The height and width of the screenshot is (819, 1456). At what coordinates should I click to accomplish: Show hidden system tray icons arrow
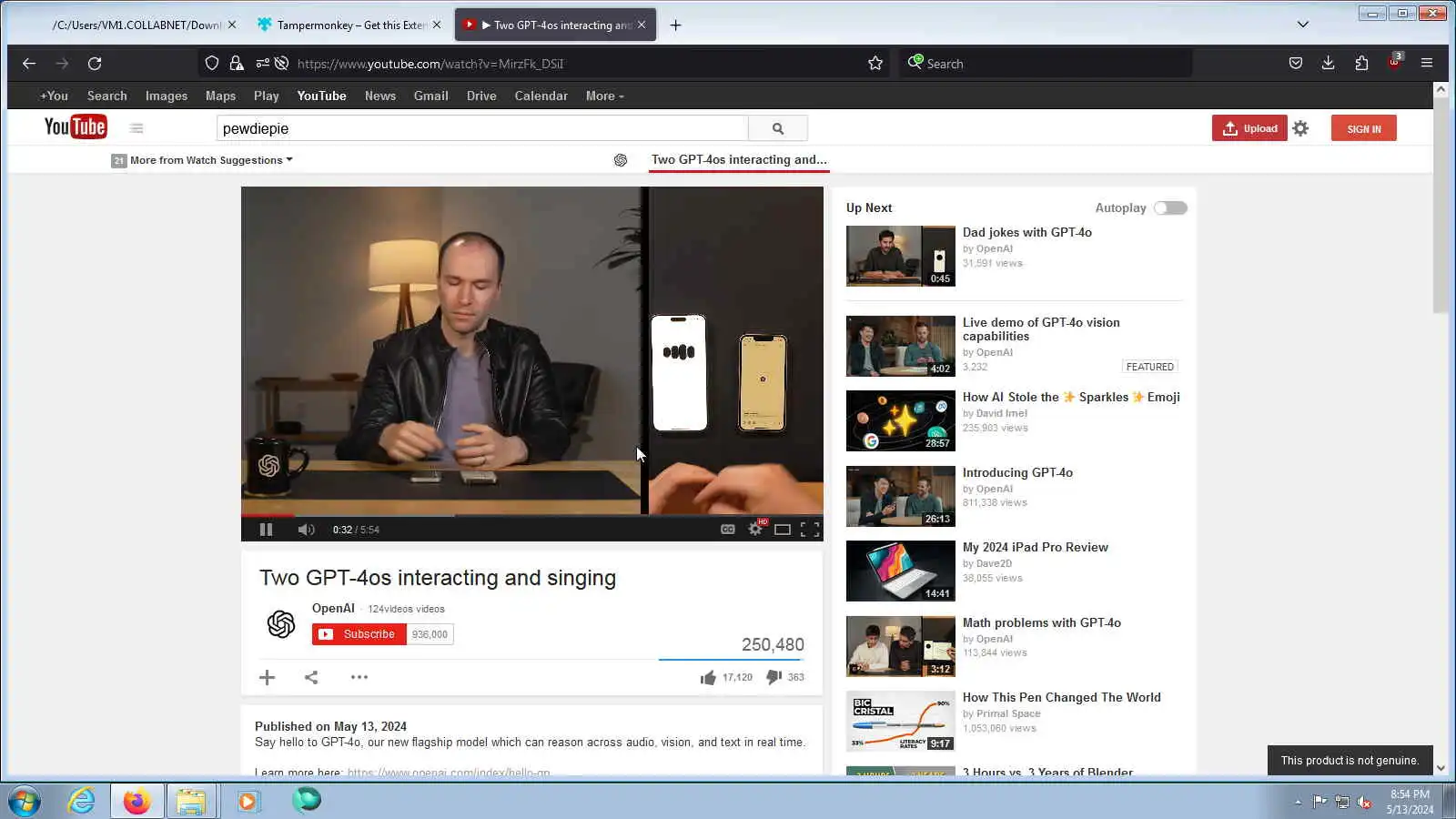[x=1297, y=802]
